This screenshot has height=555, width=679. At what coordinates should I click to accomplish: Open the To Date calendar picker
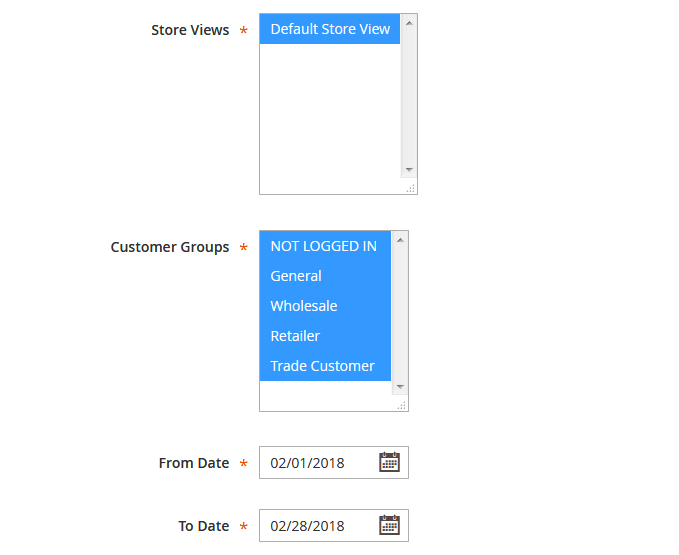389,525
